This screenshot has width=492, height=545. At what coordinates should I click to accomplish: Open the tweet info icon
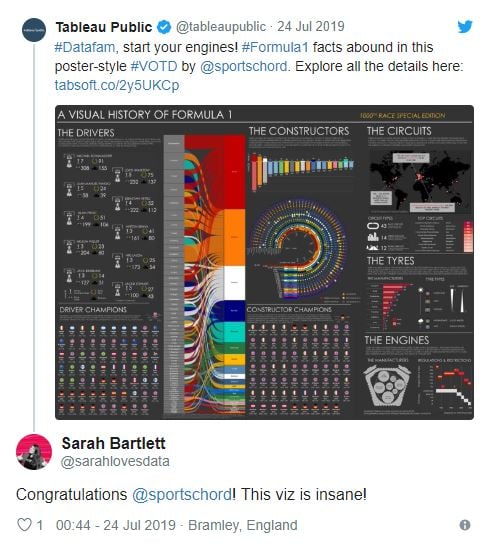pyautogui.click(x=465, y=525)
